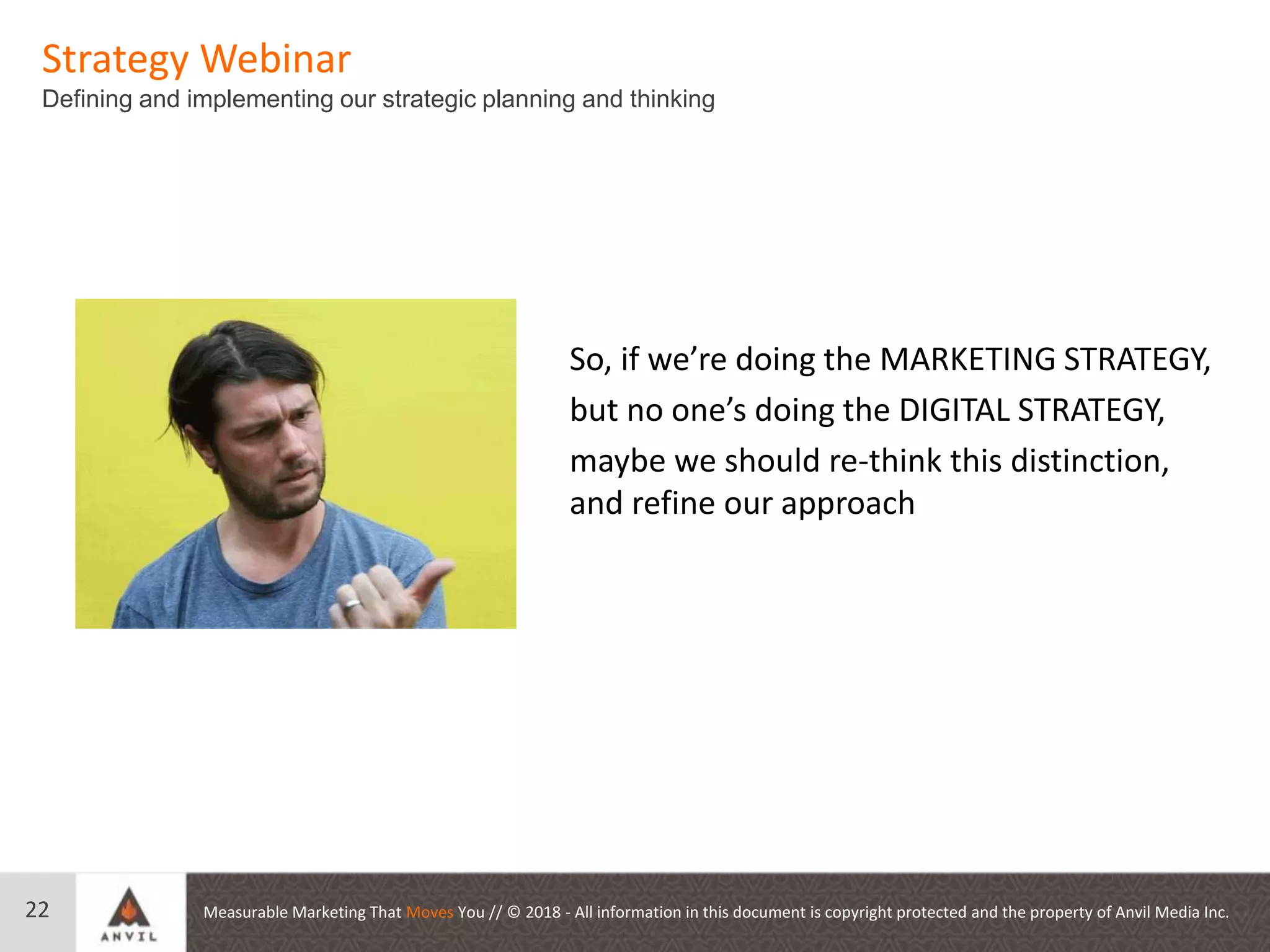Select the subtitle 'Defining and implementing our strategic planning'
1270x952 pixels.
pyautogui.click(x=309, y=99)
